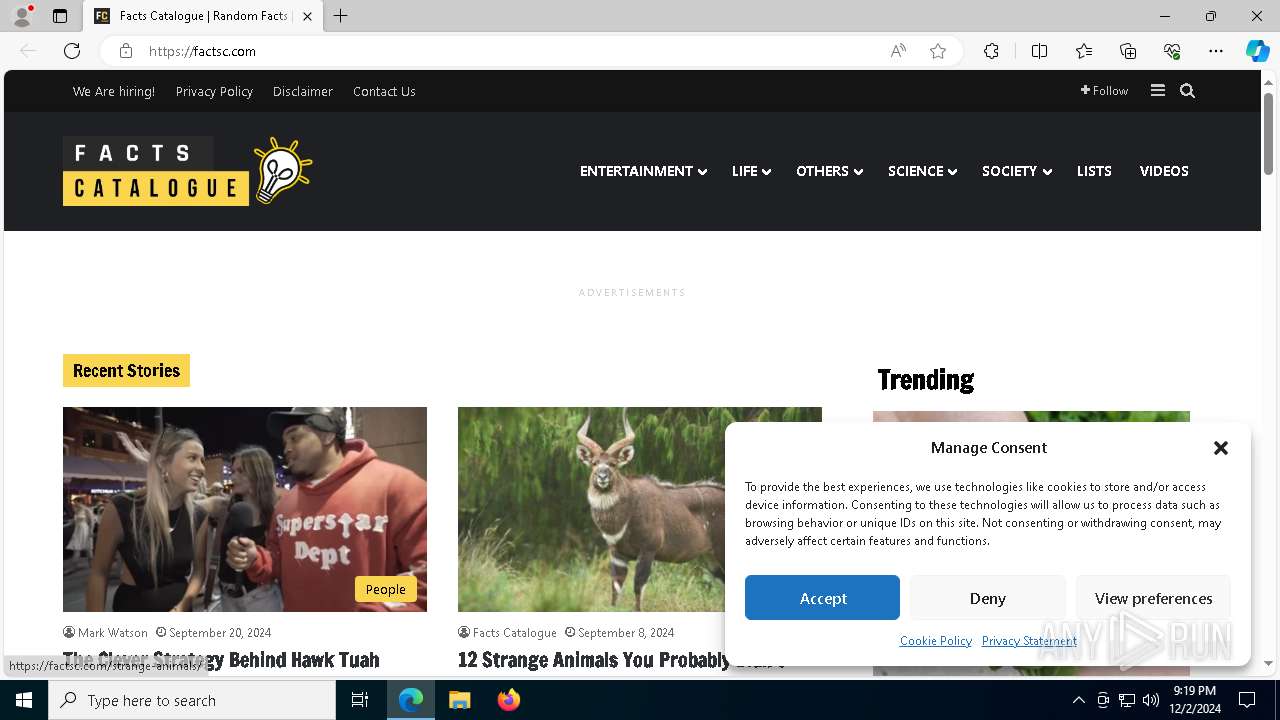Viewport: 1280px width, 720px height.
Task: Open the Copilot sidebar icon
Action: click(1257, 51)
